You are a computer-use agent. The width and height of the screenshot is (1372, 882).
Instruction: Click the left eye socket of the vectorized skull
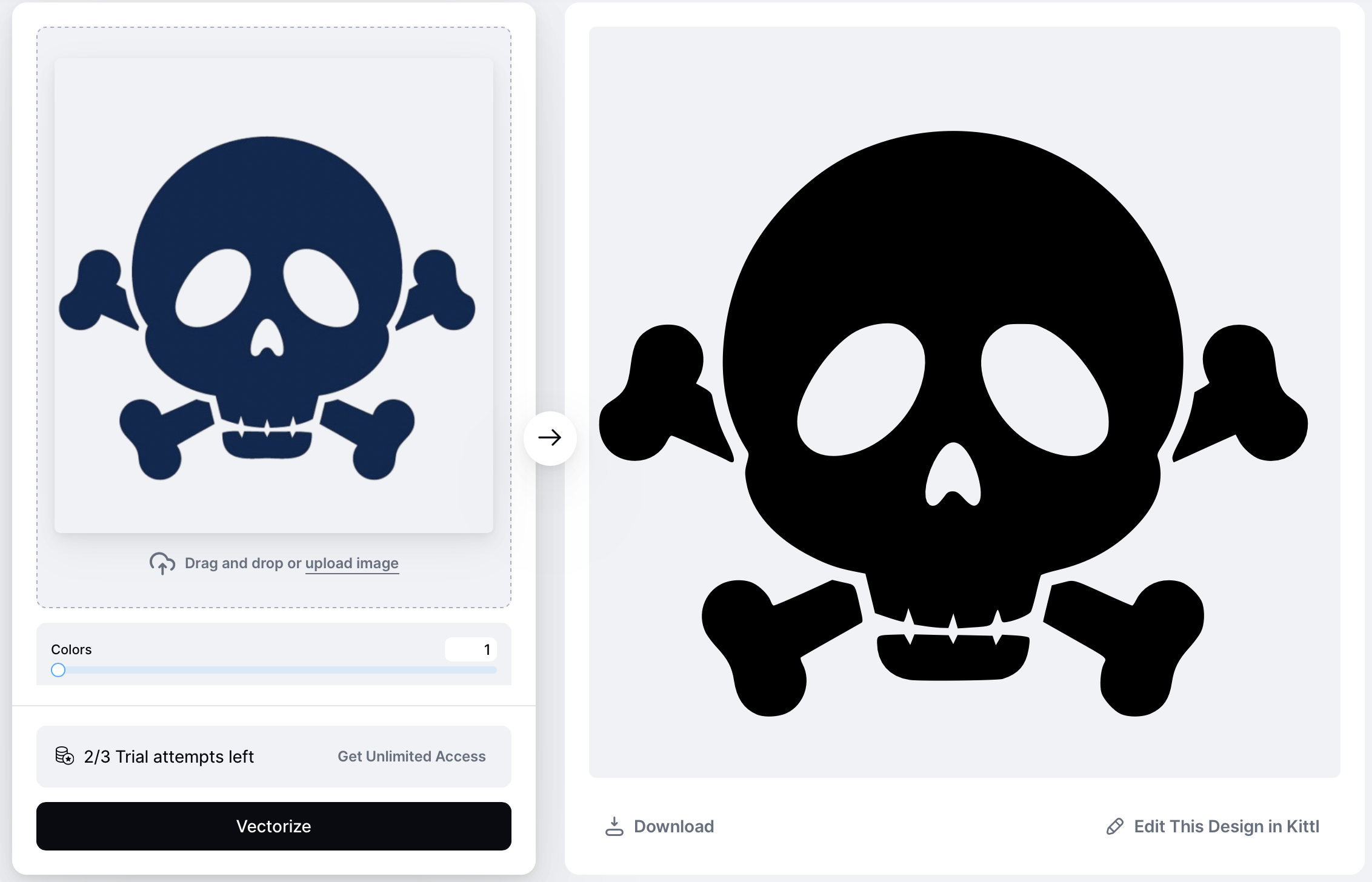[861, 391]
